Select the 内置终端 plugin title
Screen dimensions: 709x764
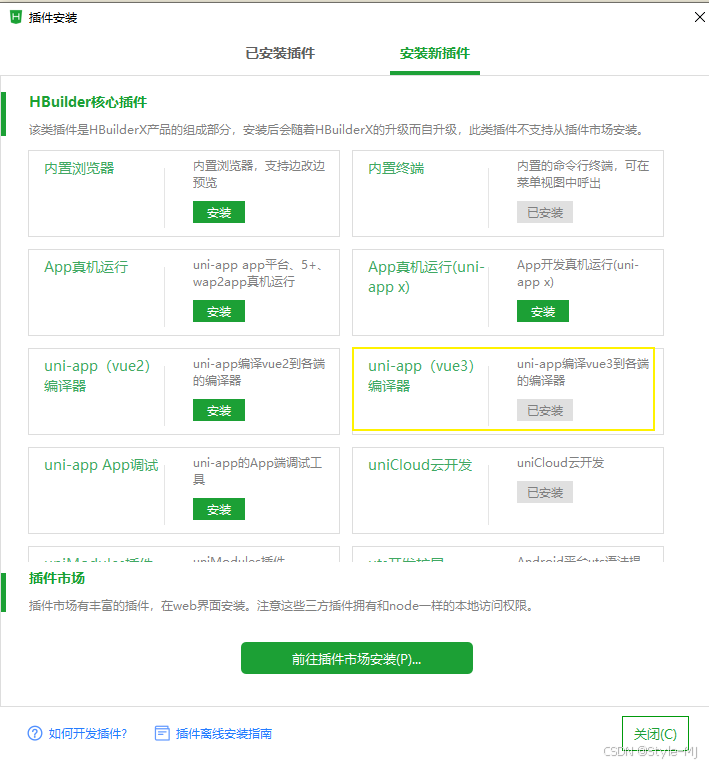pos(396,168)
